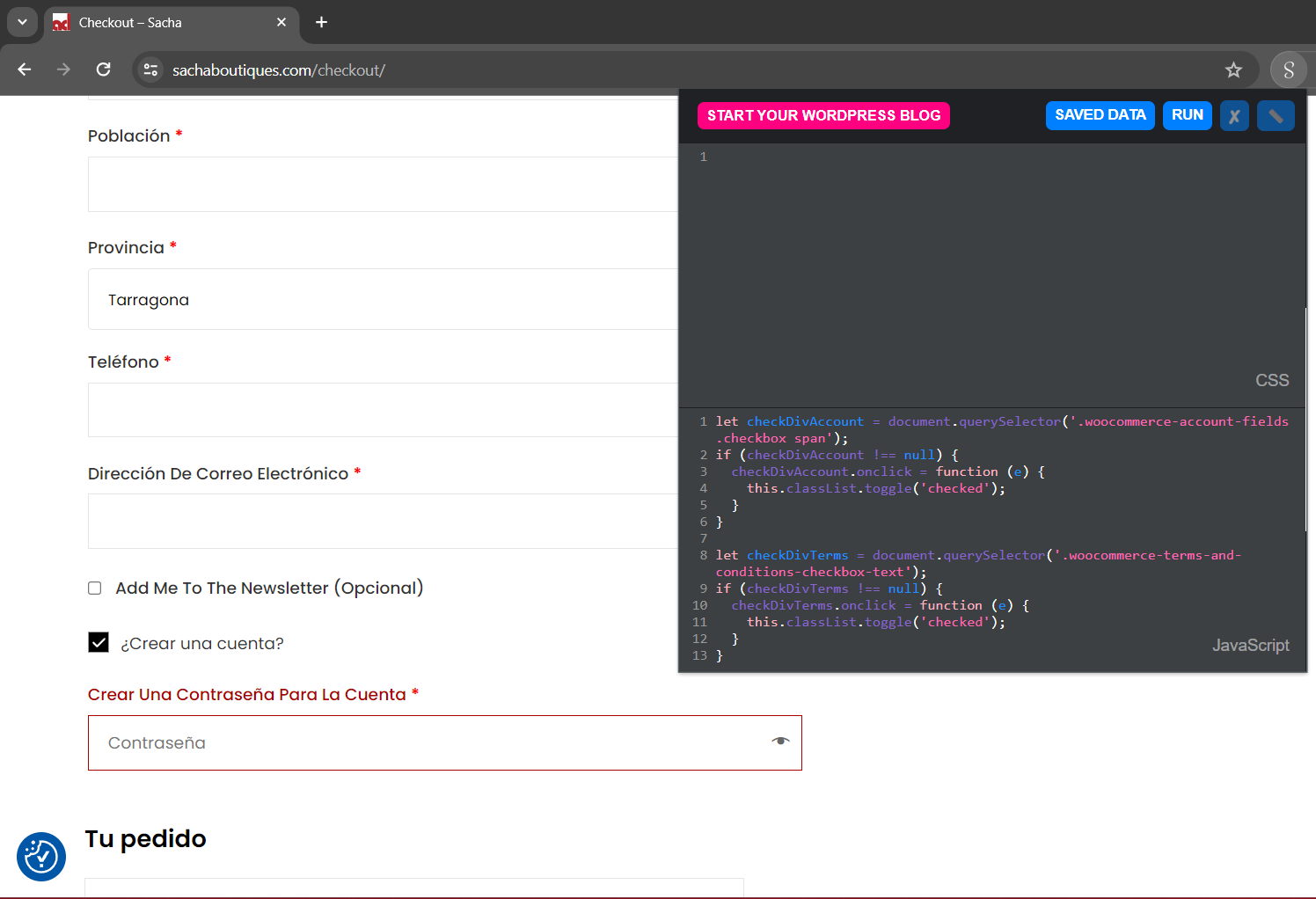This screenshot has height=899, width=1316.
Task: Open the tab search dropdown arrow
Action: tap(22, 22)
